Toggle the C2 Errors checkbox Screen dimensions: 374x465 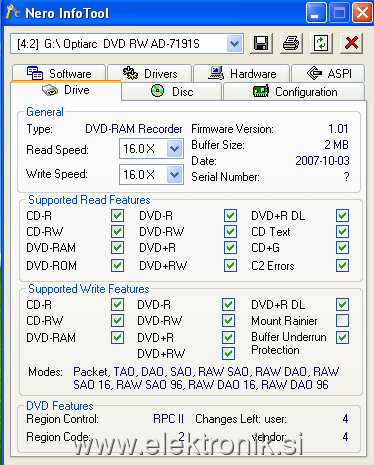[x=342, y=266]
